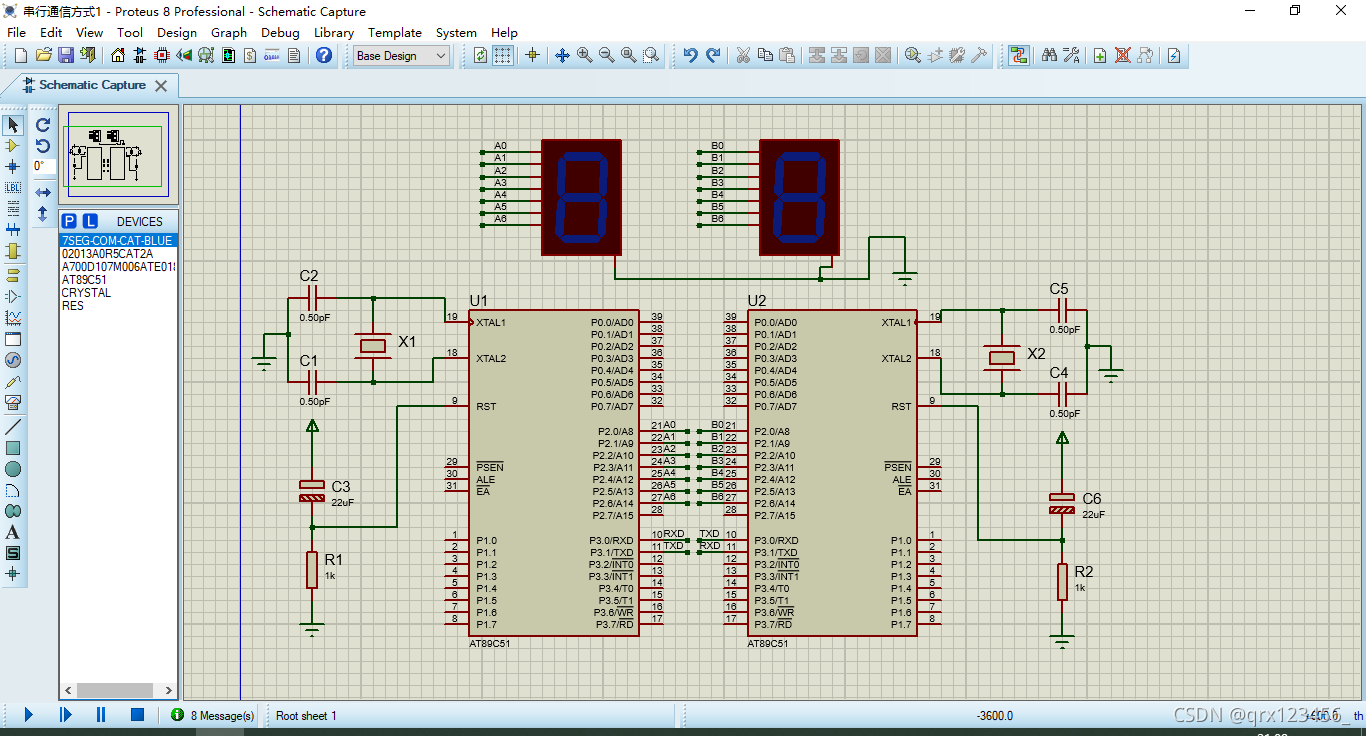The width and height of the screenshot is (1366, 736).
Task: Toggle the false origin crosshair button
Action: [532, 56]
